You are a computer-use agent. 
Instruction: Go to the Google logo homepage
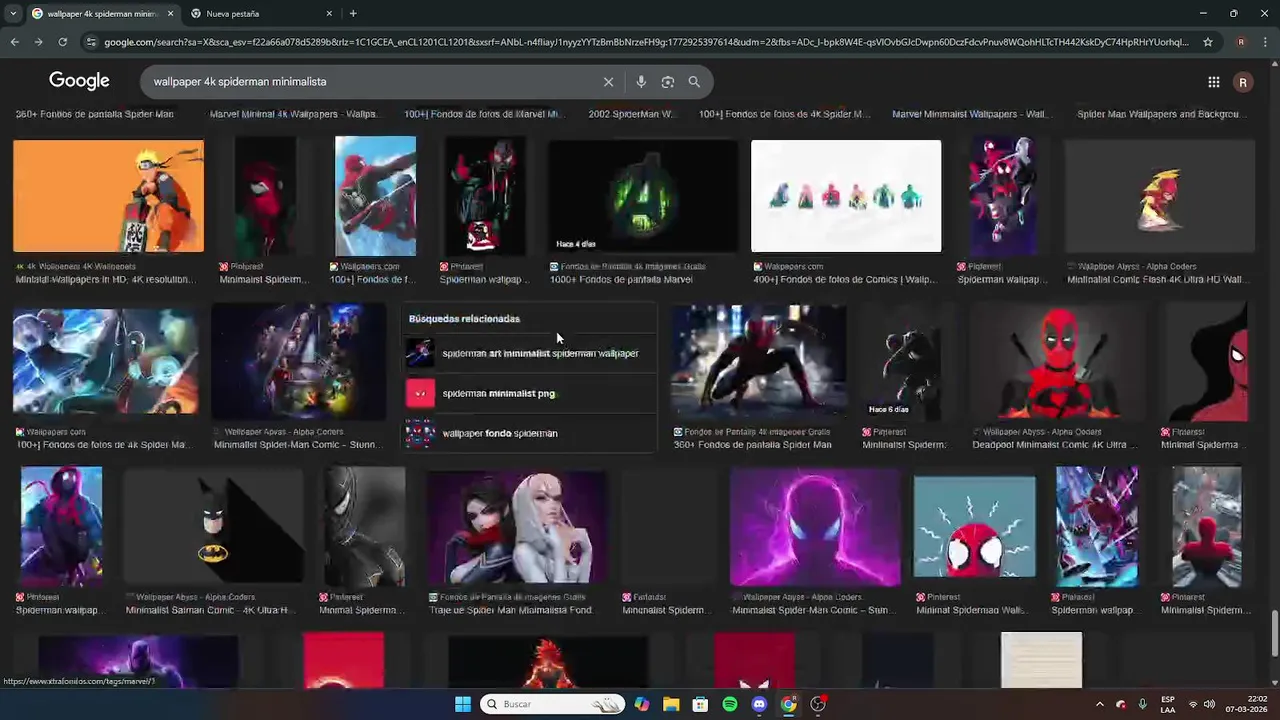coord(79,81)
